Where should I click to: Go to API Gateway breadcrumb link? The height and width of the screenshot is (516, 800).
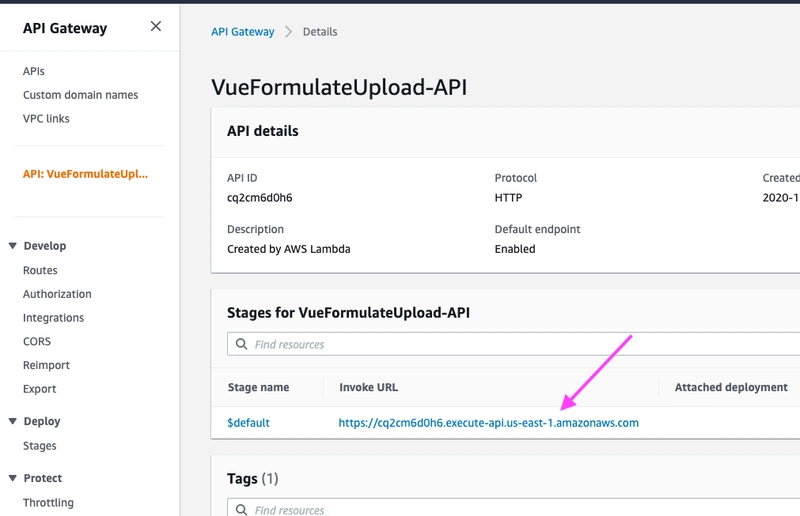(243, 32)
